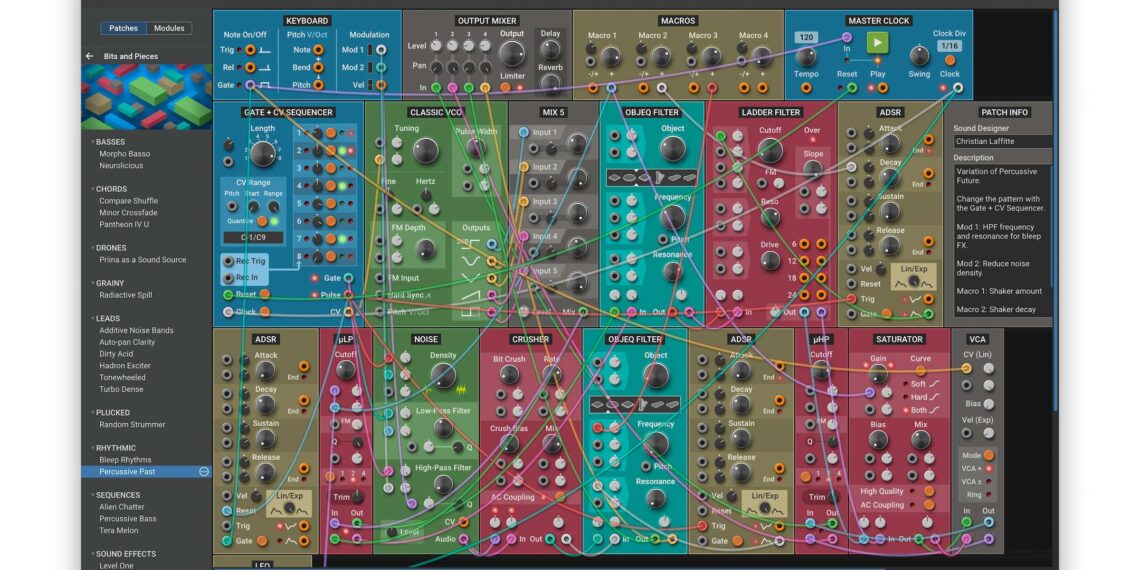Switch to the Modules tab
1140x570 pixels.
tap(169, 28)
